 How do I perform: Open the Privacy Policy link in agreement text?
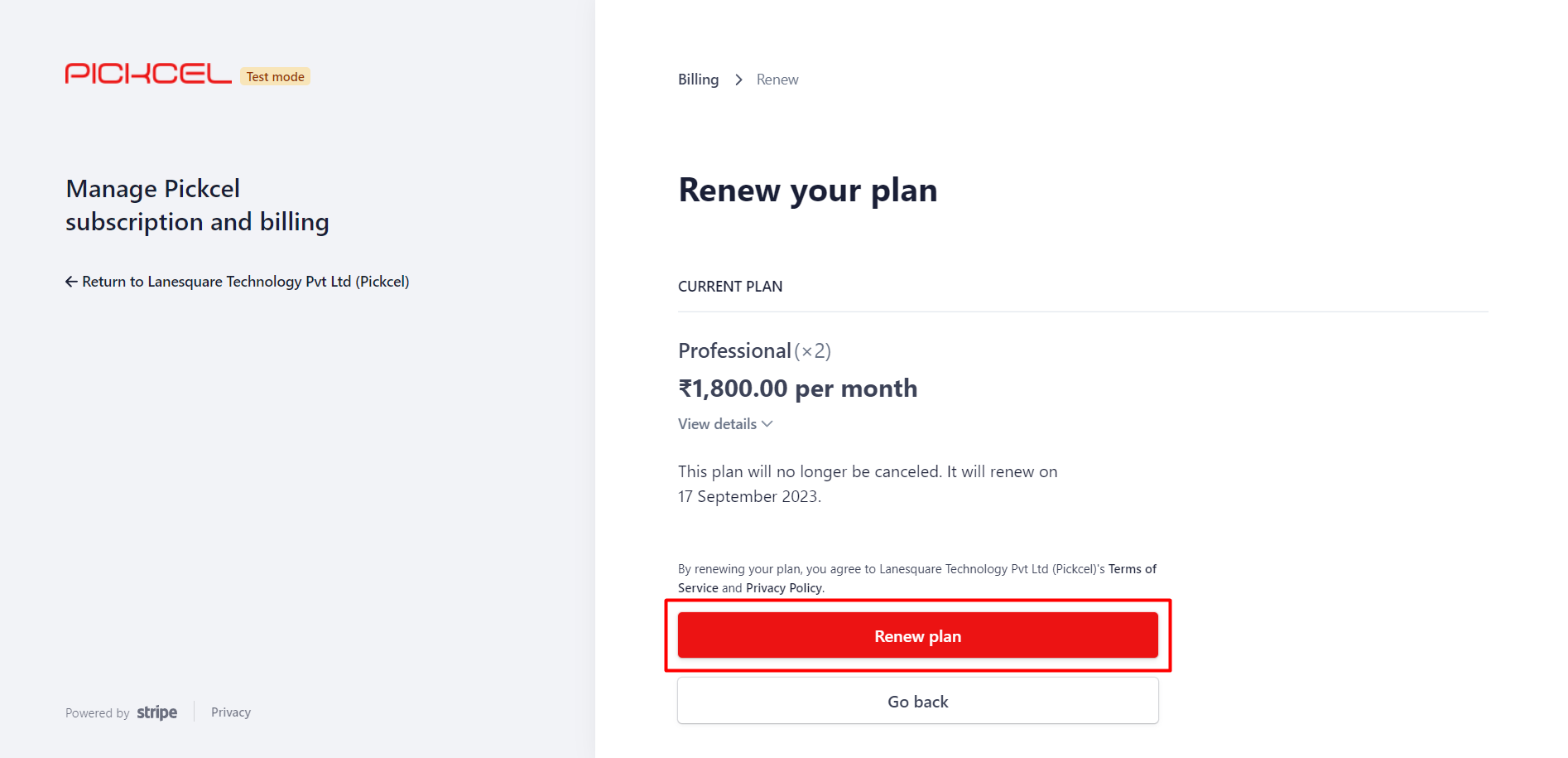784,588
